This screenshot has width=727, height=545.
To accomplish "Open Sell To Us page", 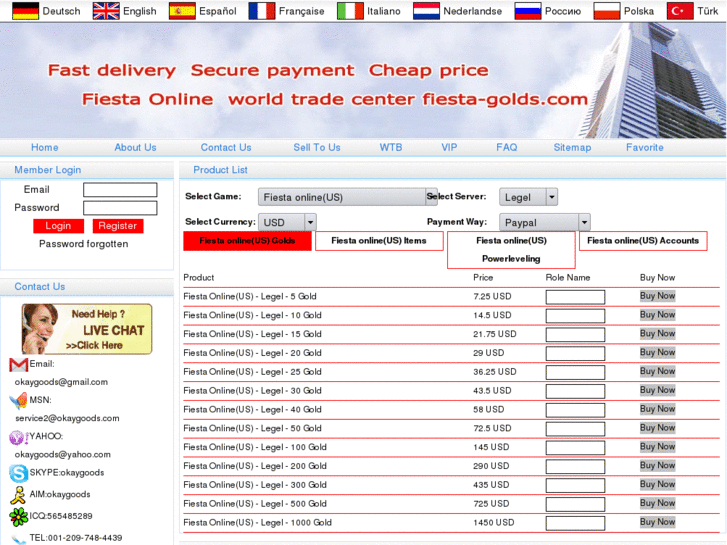I will click(x=317, y=147).
